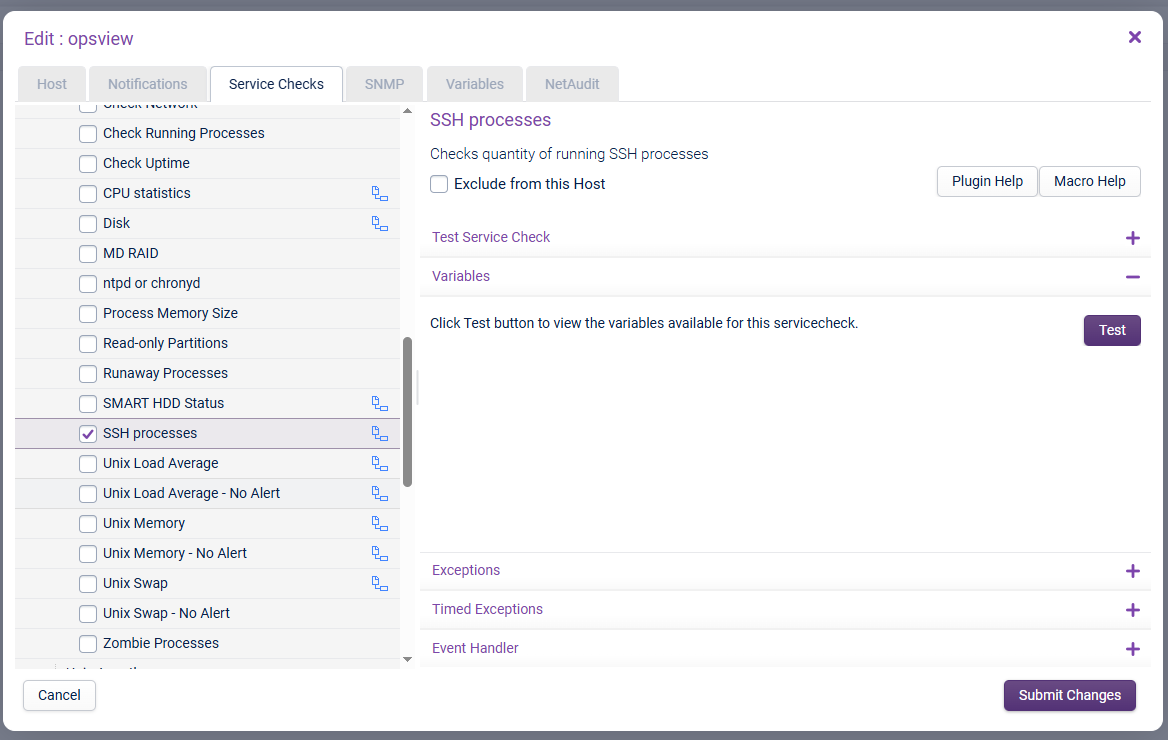The height and width of the screenshot is (740, 1168).
Task: Click the hierarchy icon beside Unix Load Average
Action: (x=380, y=463)
